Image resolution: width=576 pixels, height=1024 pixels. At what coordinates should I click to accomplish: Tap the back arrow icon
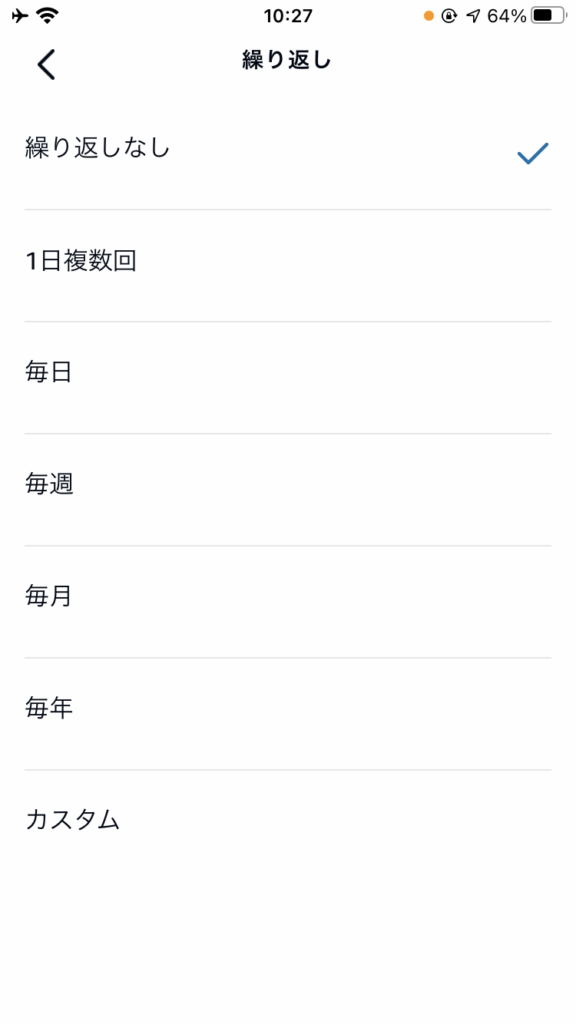(46, 64)
